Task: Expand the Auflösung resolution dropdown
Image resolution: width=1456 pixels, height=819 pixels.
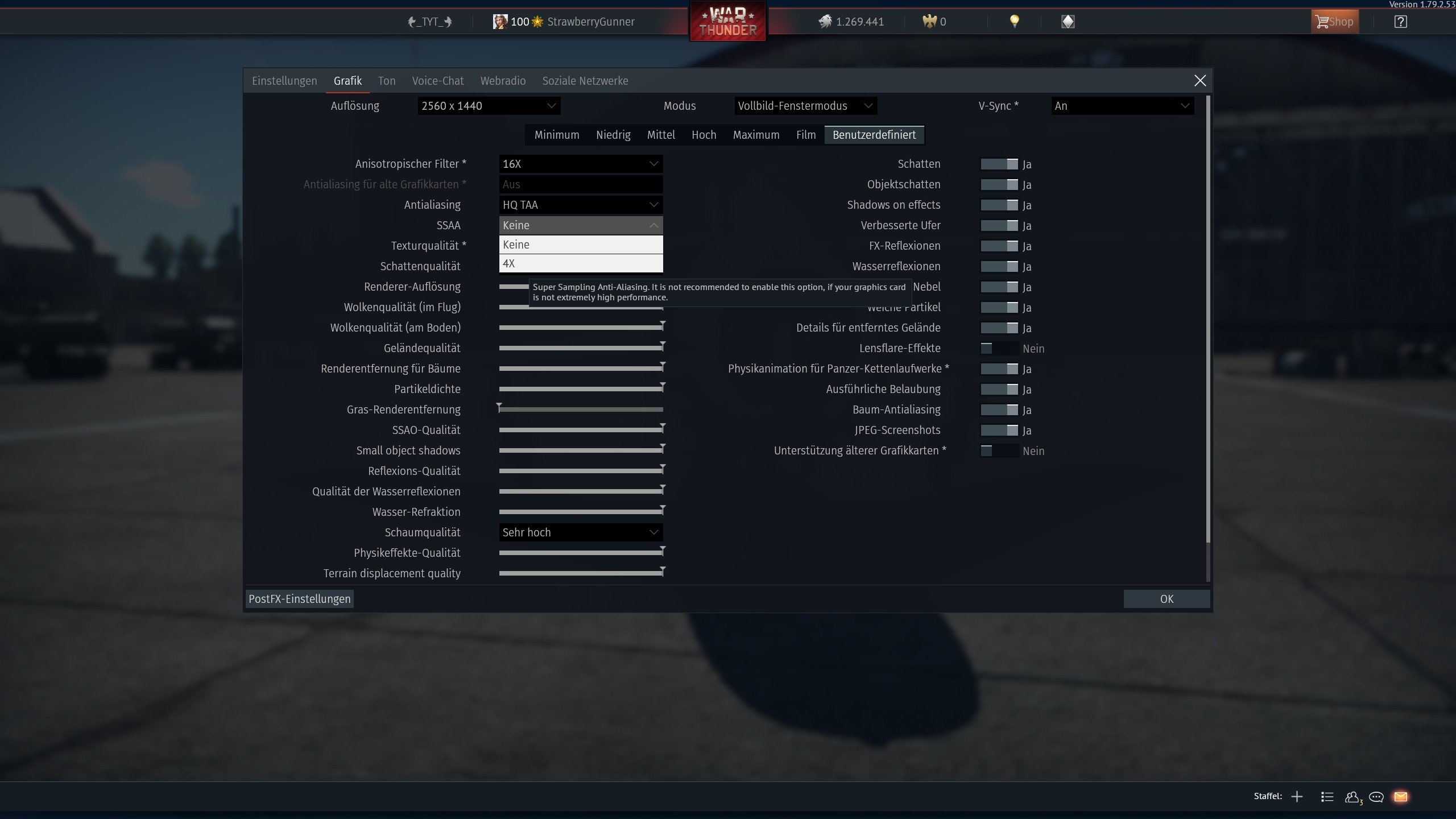Action: pos(489,106)
